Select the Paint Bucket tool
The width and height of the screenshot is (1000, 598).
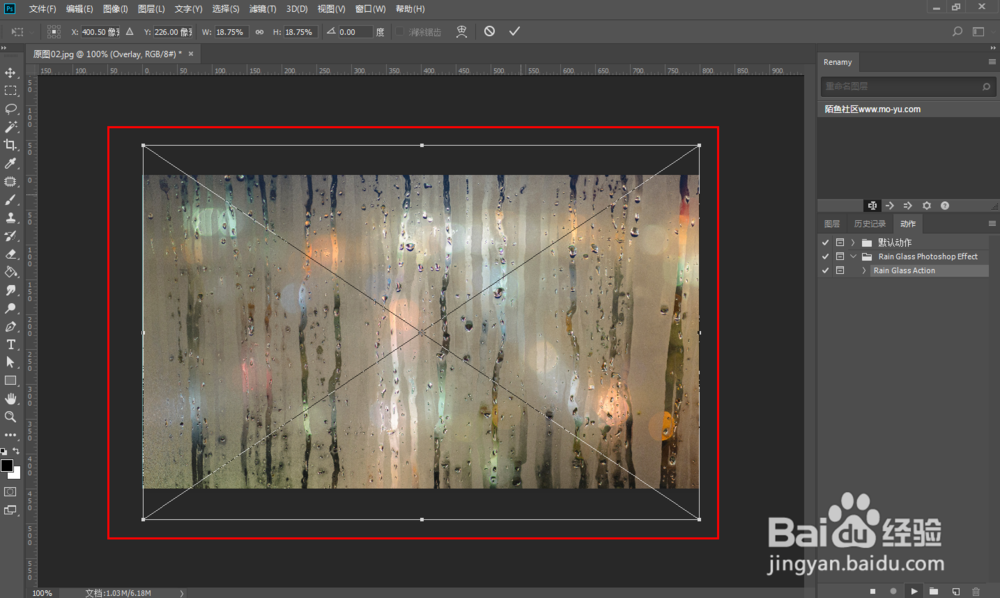[x=10, y=272]
